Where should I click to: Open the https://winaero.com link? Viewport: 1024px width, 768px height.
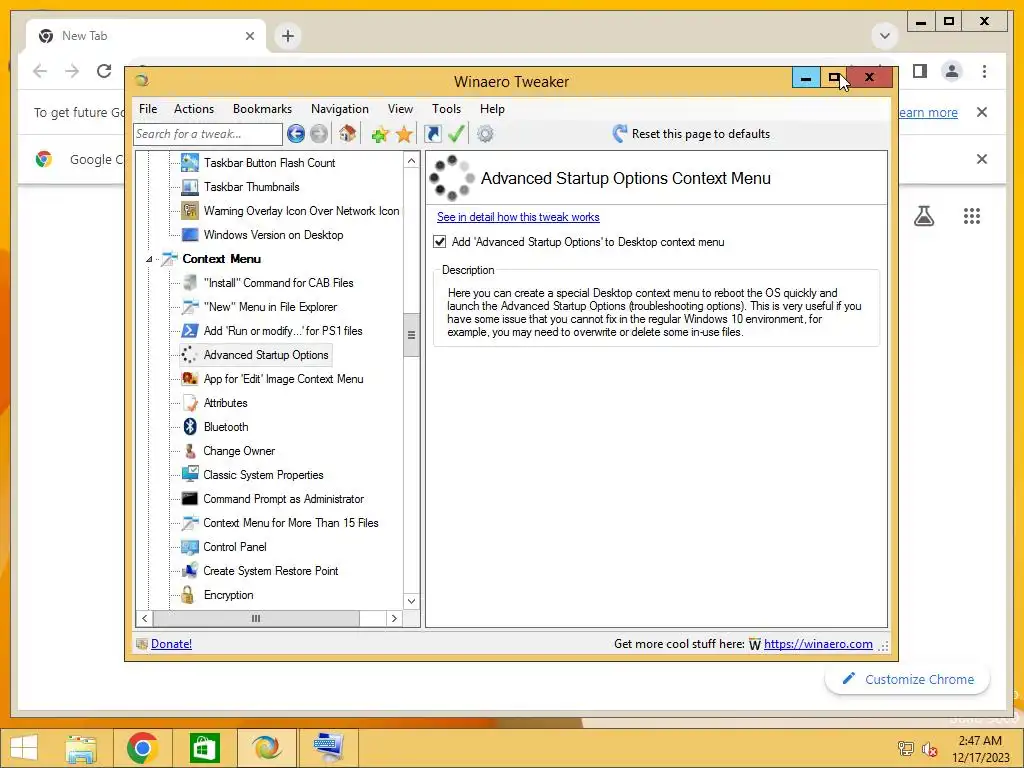point(818,644)
